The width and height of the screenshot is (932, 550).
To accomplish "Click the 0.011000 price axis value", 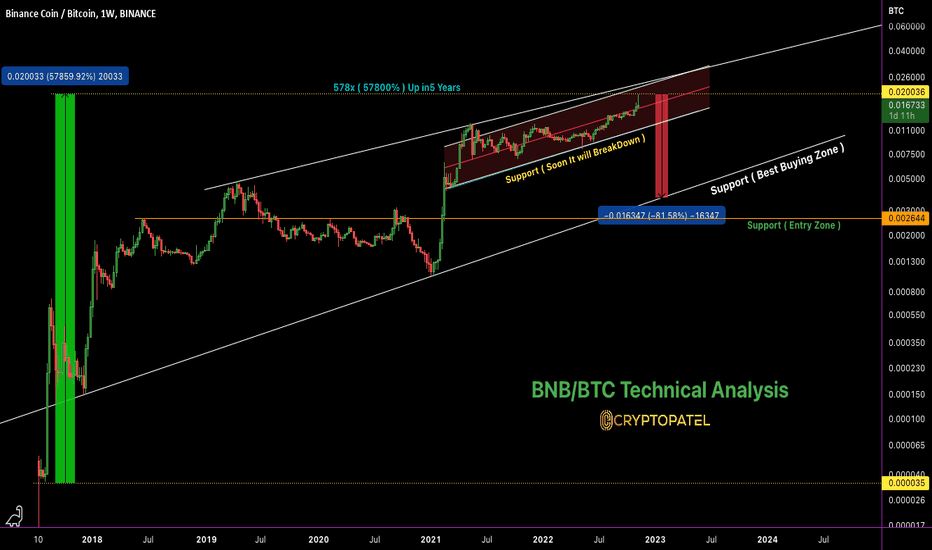I will [906, 130].
